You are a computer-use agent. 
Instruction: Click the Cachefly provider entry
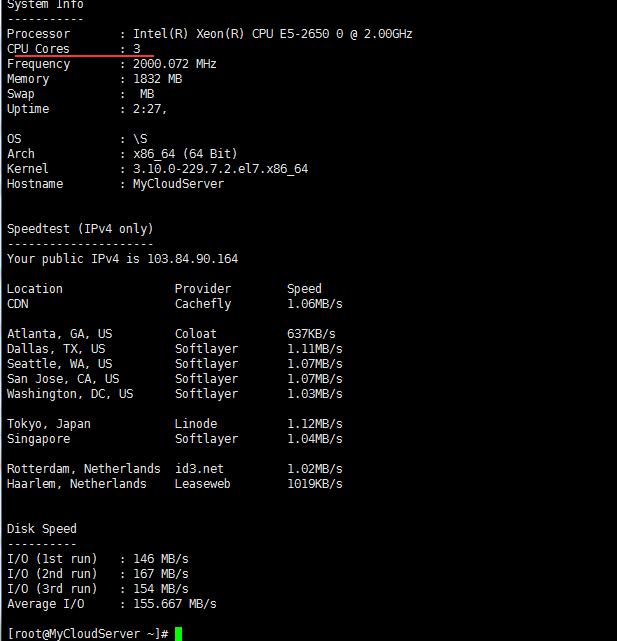coord(203,304)
